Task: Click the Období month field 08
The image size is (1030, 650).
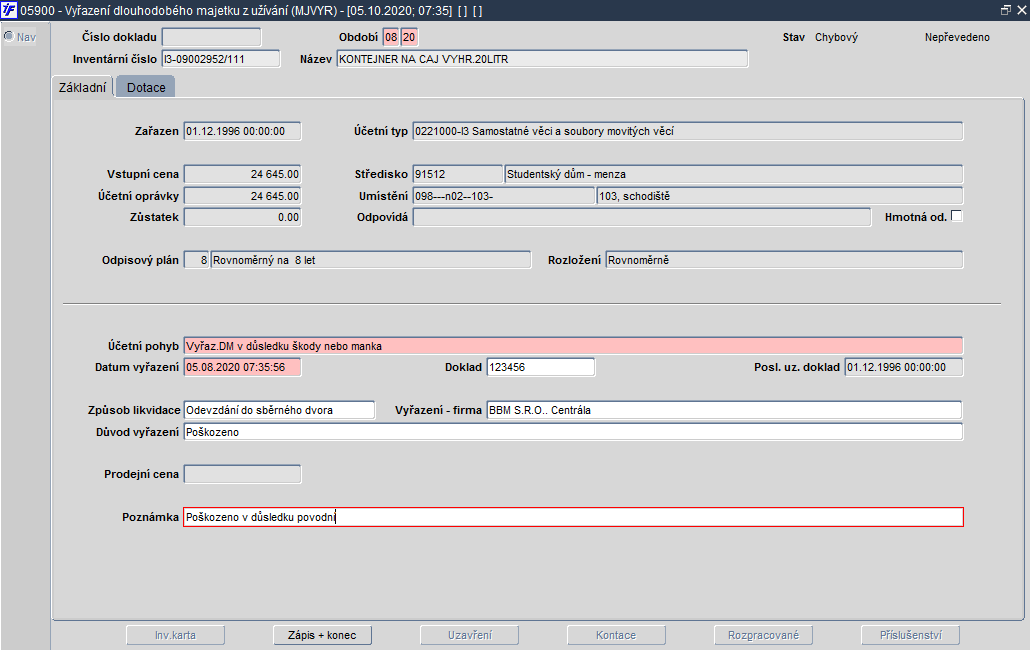Action: 391,37
